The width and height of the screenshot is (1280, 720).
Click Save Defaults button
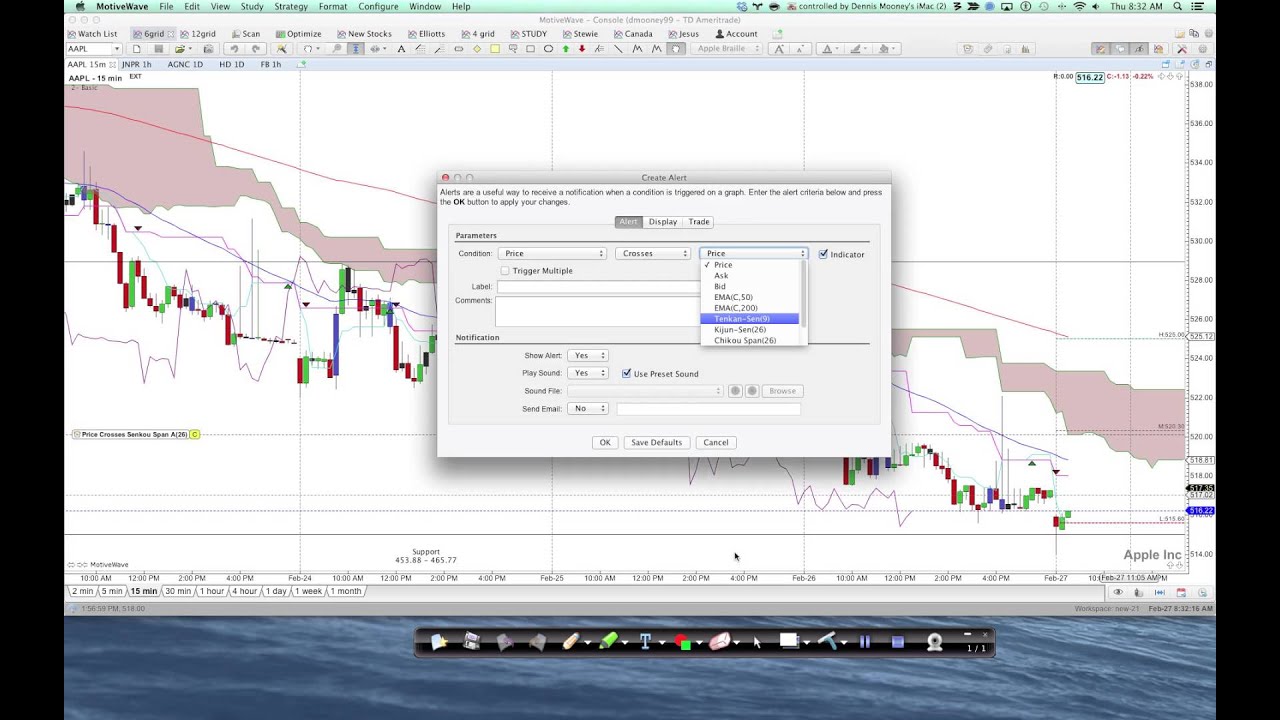[656, 442]
